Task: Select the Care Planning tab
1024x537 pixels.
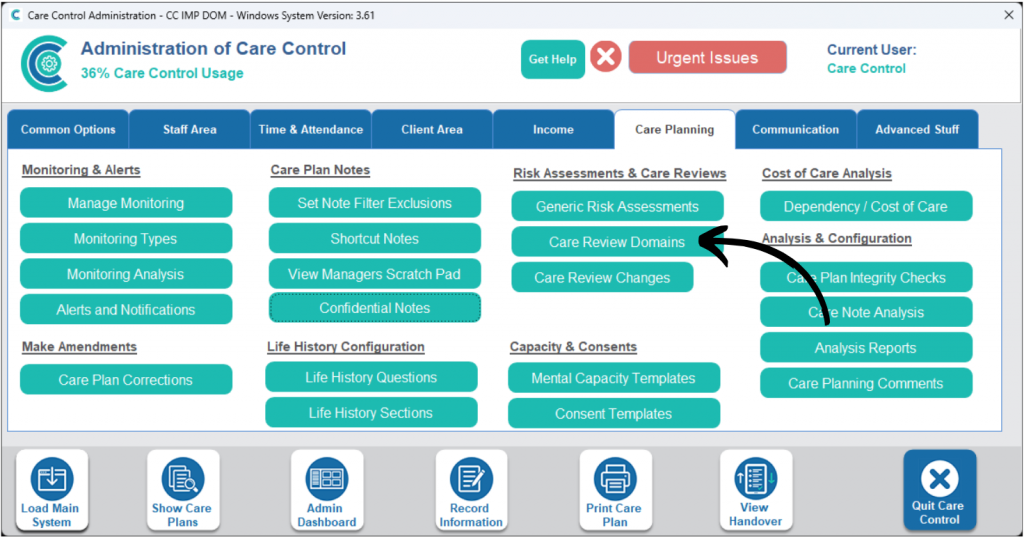Action: 675,129
